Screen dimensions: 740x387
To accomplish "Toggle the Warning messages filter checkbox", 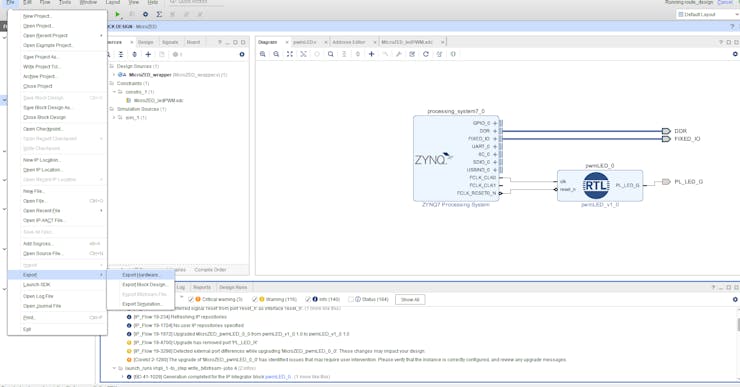I will (255, 299).
